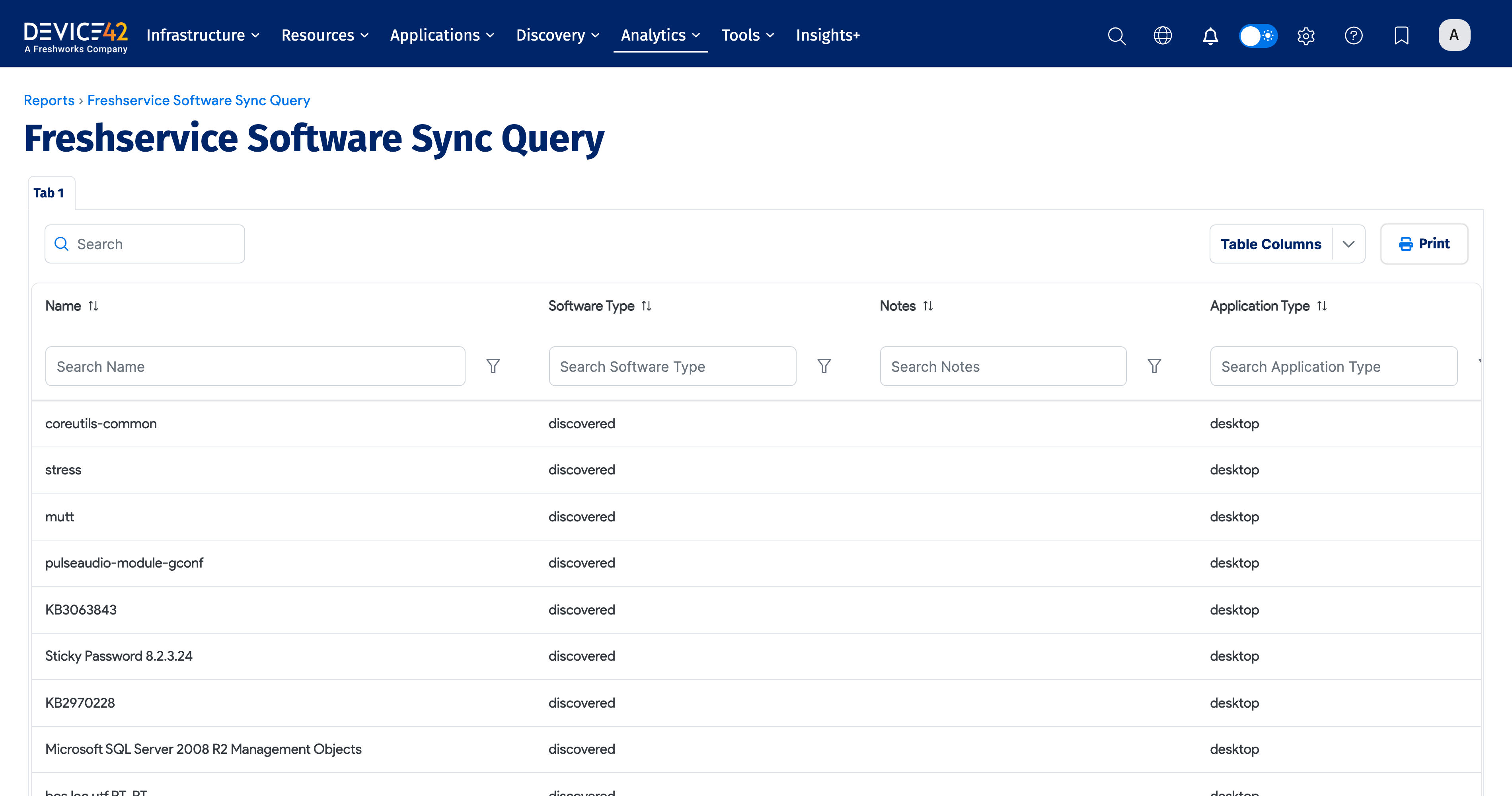Open the Notes column filter funnel
1512x796 pixels.
[1155, 366]
